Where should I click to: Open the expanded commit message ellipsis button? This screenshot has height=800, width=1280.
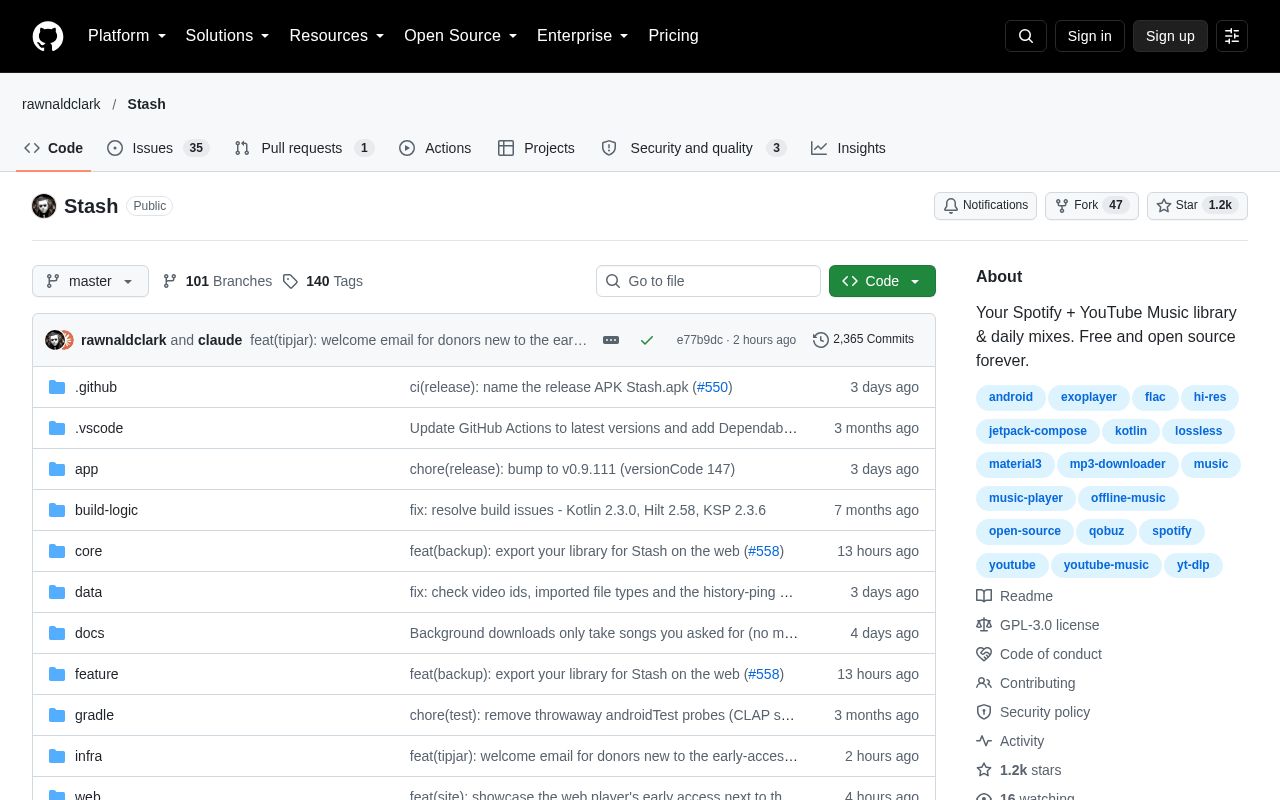(x=611, y=340)
